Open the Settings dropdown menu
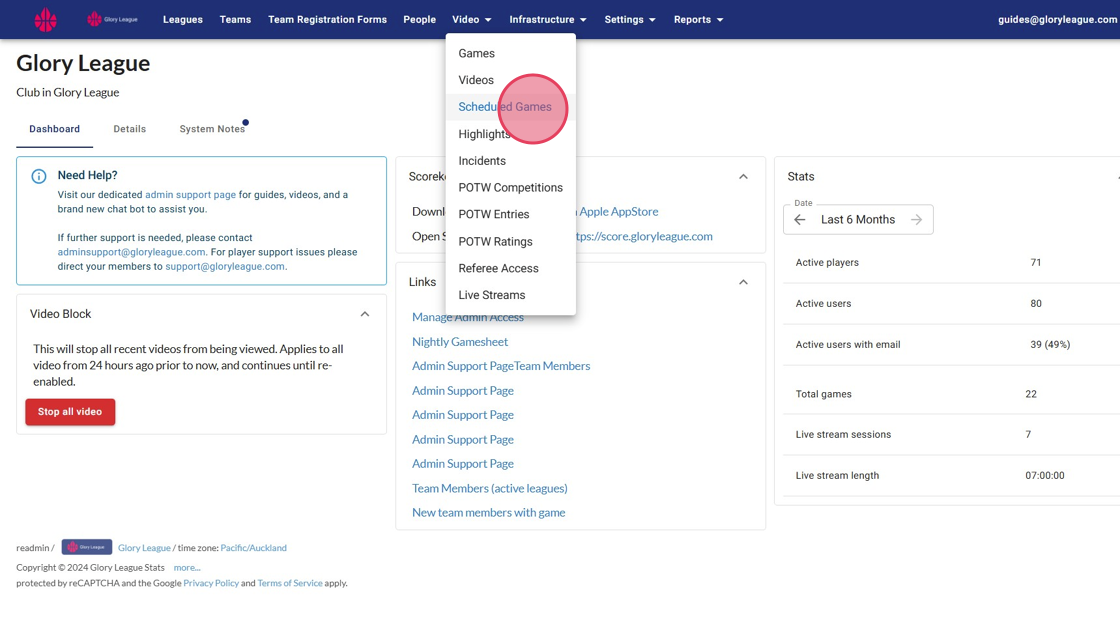Viewport: 1120px width, 626px height. [x=630, y=19]
